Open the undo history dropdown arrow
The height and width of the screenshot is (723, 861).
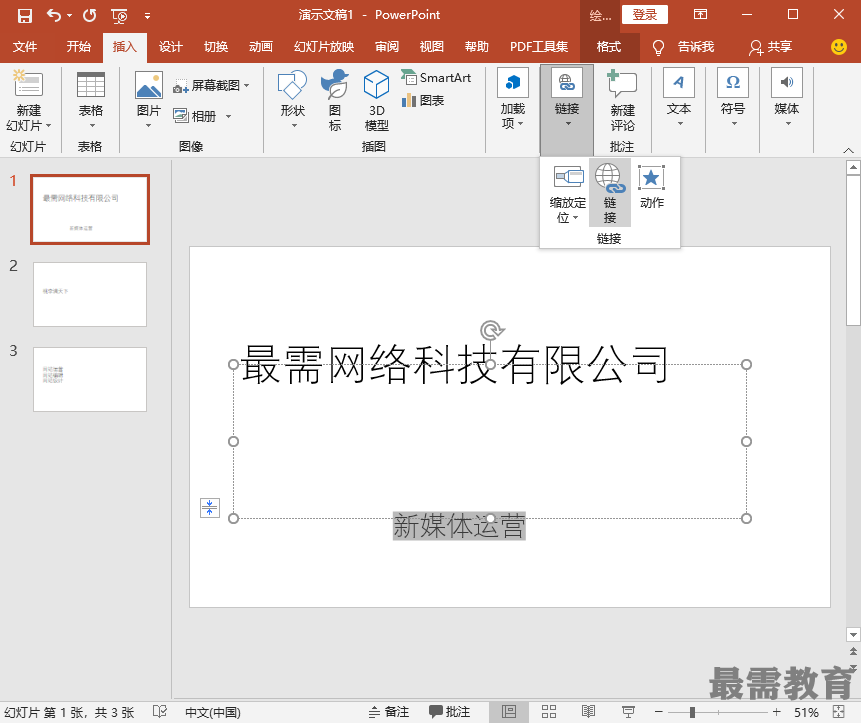pos(69,15)
